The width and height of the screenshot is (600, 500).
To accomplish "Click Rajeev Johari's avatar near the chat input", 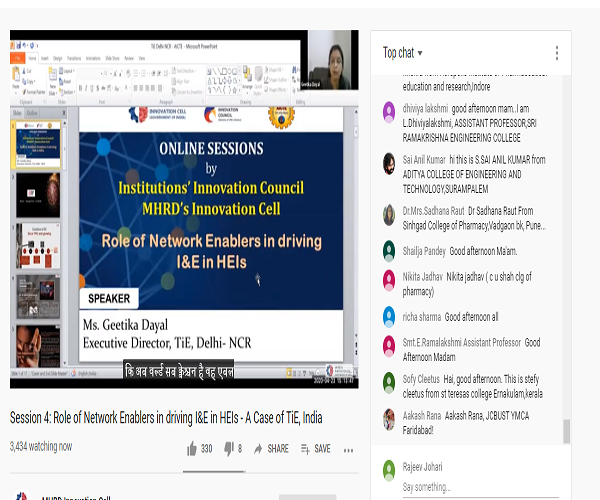I will (389, 470).
